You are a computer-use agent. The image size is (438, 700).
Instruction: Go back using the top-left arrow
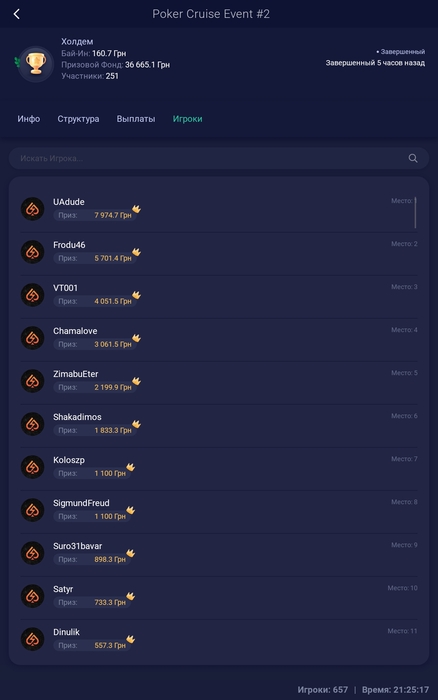[17, 14]
